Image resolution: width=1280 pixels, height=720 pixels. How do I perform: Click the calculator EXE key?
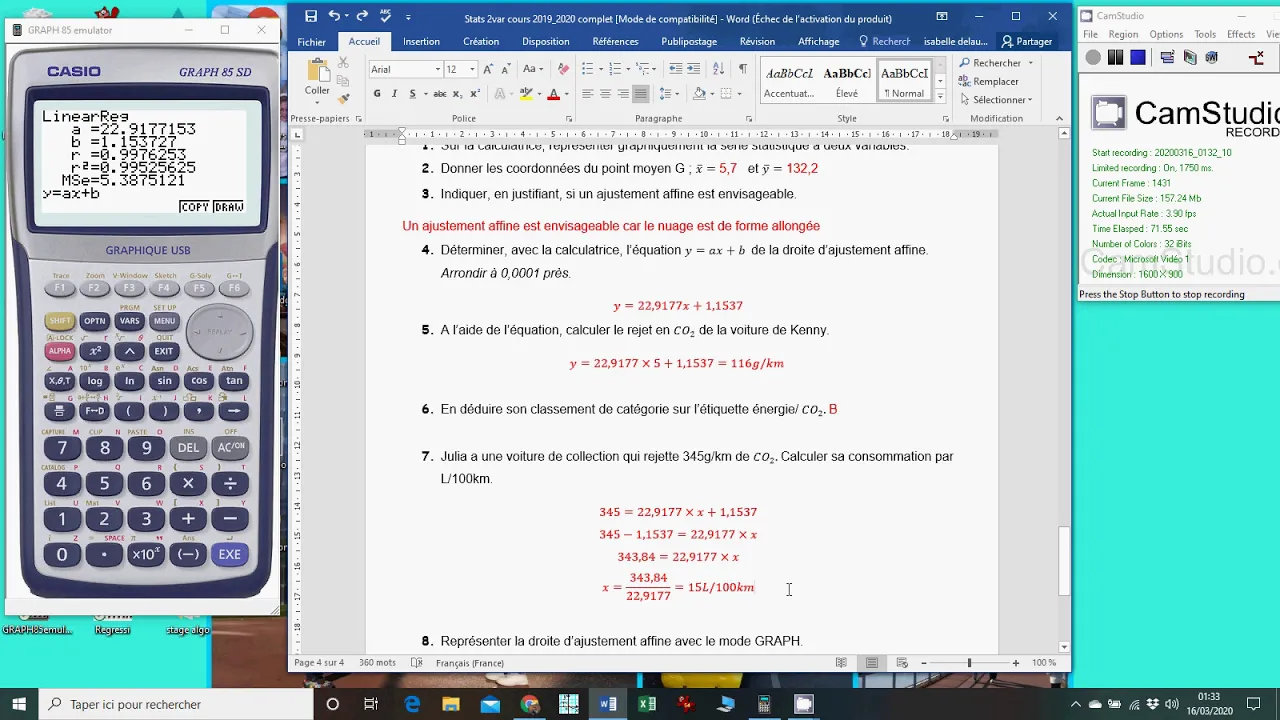click(x=230, y=554)
